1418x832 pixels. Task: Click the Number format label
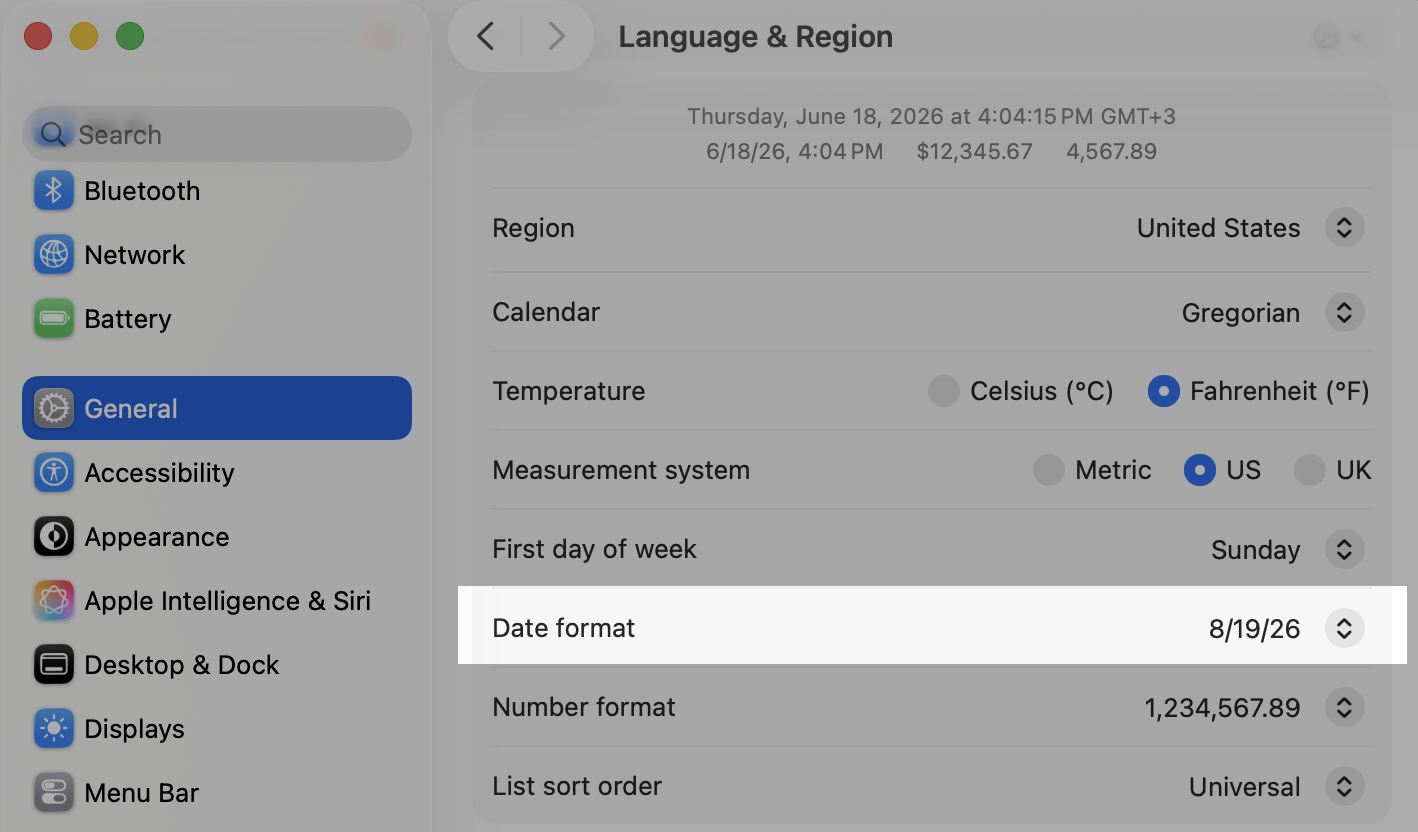(x=584, y=707)
